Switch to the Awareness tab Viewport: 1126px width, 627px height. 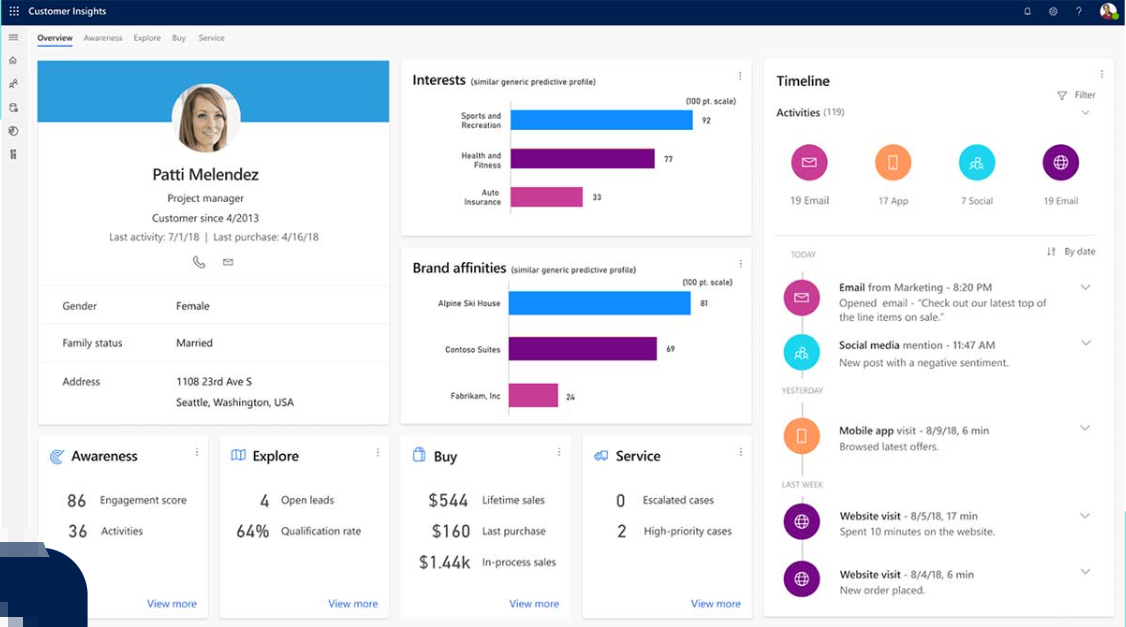click(103, 38)
